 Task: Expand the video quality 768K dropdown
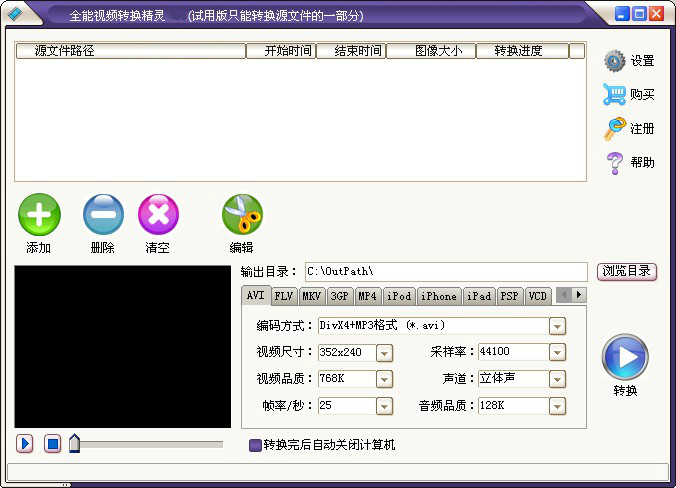click(x=384, y=380)
